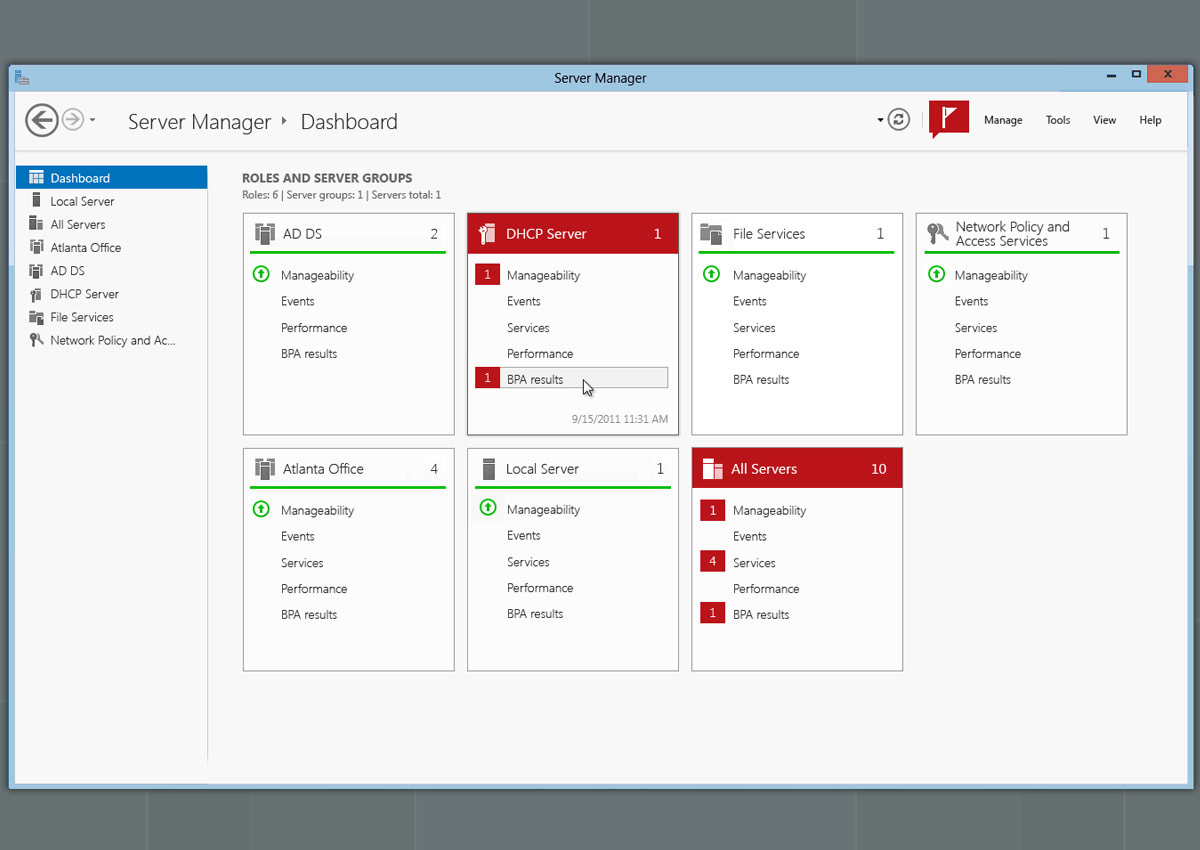
Task: Open Services in the DHCP Server tile
Action: tap(528, 328)
